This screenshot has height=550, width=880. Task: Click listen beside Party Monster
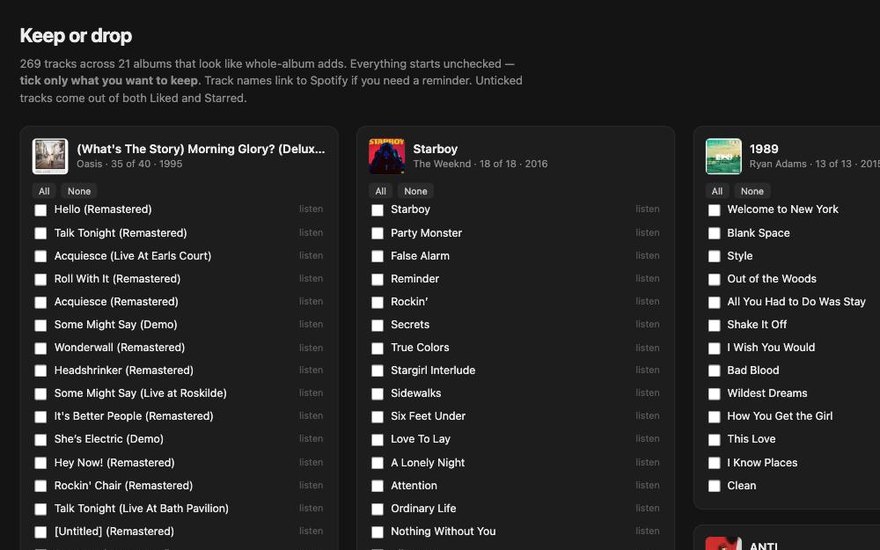click(648, 232)
